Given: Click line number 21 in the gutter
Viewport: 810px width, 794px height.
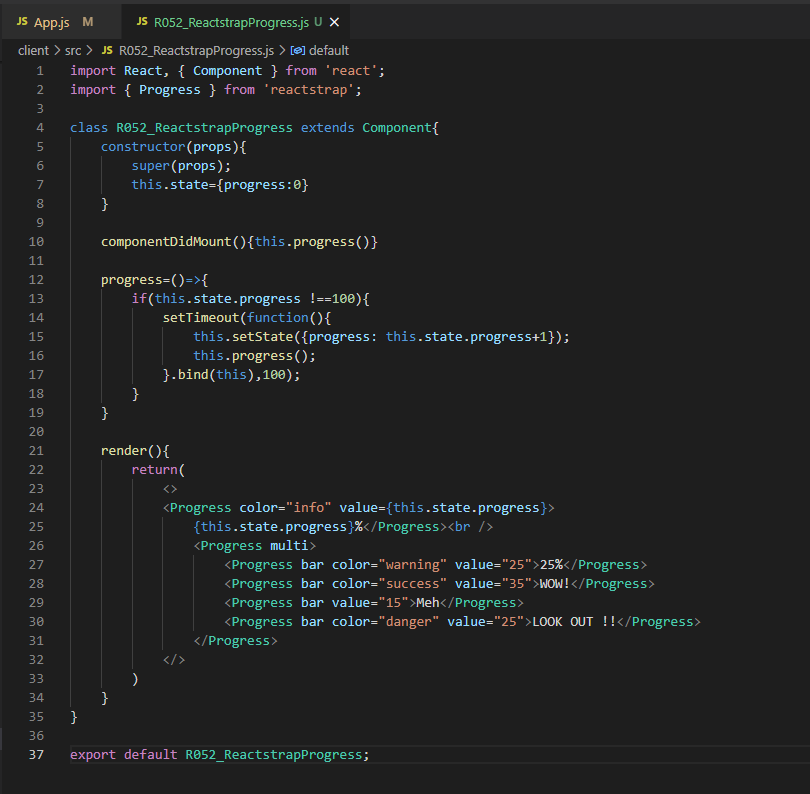Looking at the screenshot, I should pyautogui.click(x=36, y=450).
